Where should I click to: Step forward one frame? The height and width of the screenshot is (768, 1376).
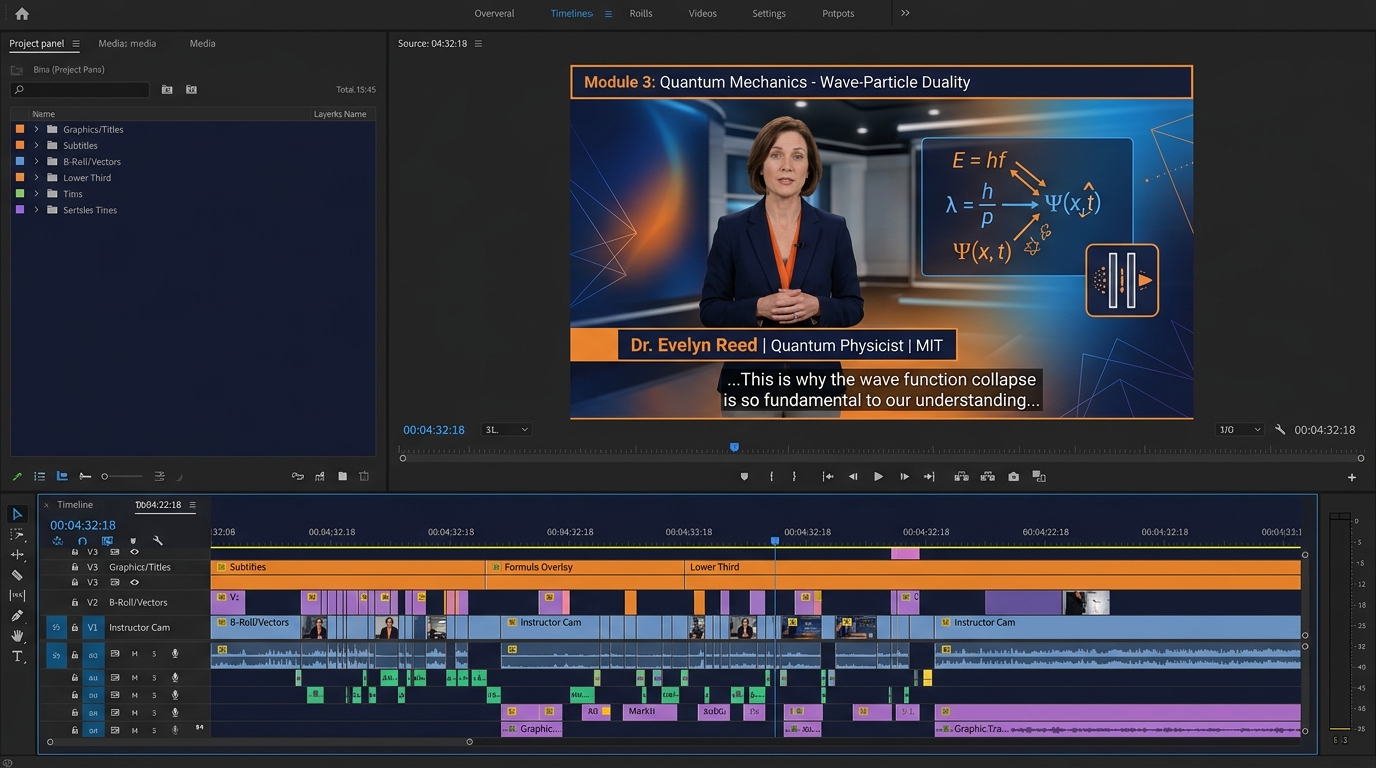tap(904, 477)
